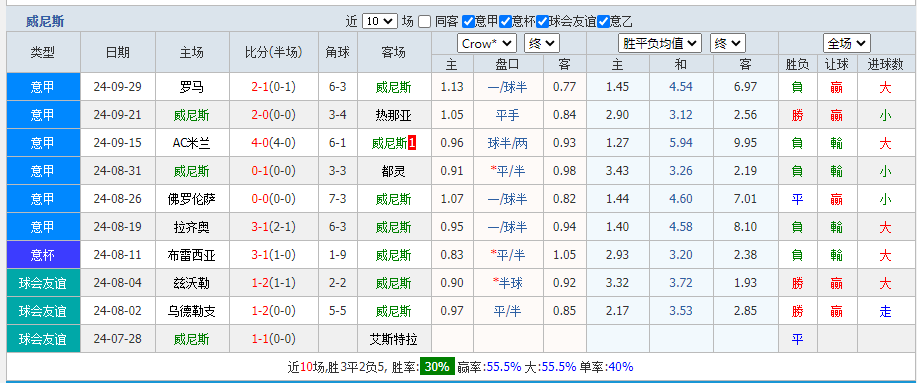The width and height of the screenshot is (917, 383).
Task: Click the date 24-07-28
Action: coord(118,339)
